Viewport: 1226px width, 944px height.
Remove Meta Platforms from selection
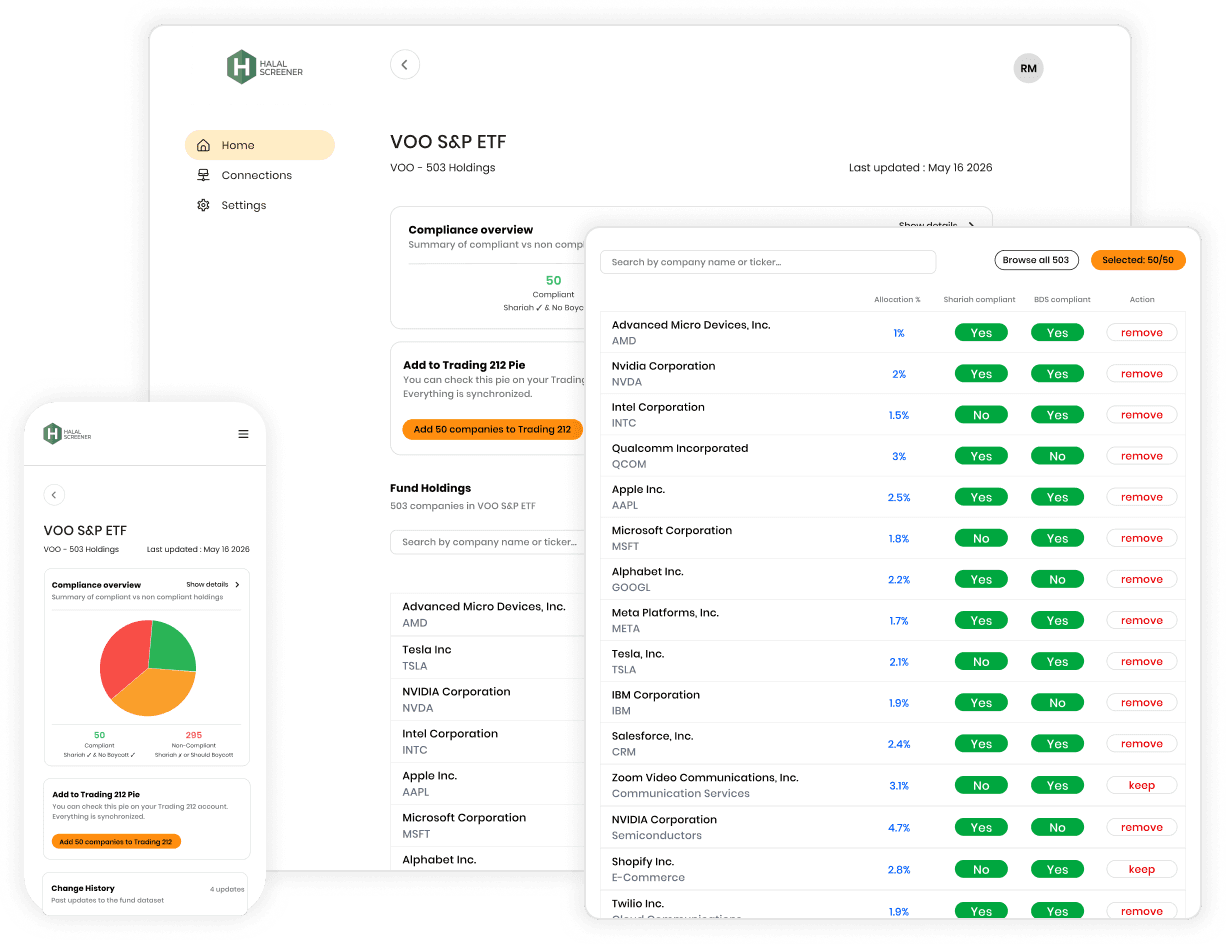click(1141, 620)
